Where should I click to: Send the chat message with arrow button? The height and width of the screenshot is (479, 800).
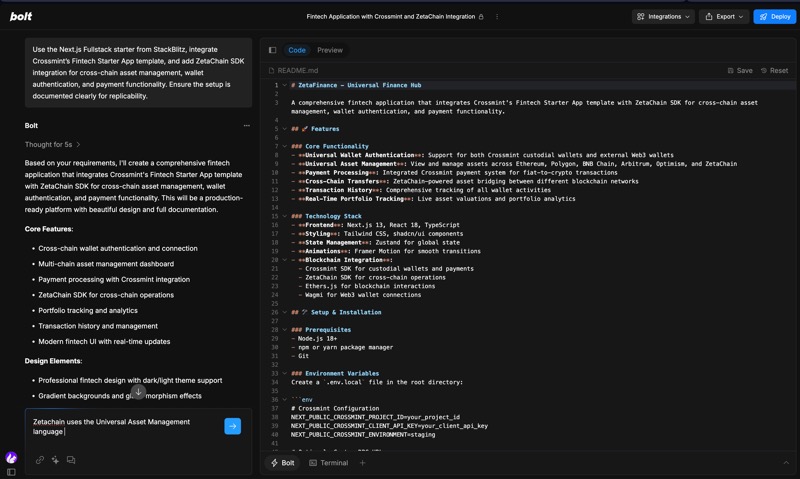[x=232, y=426]
